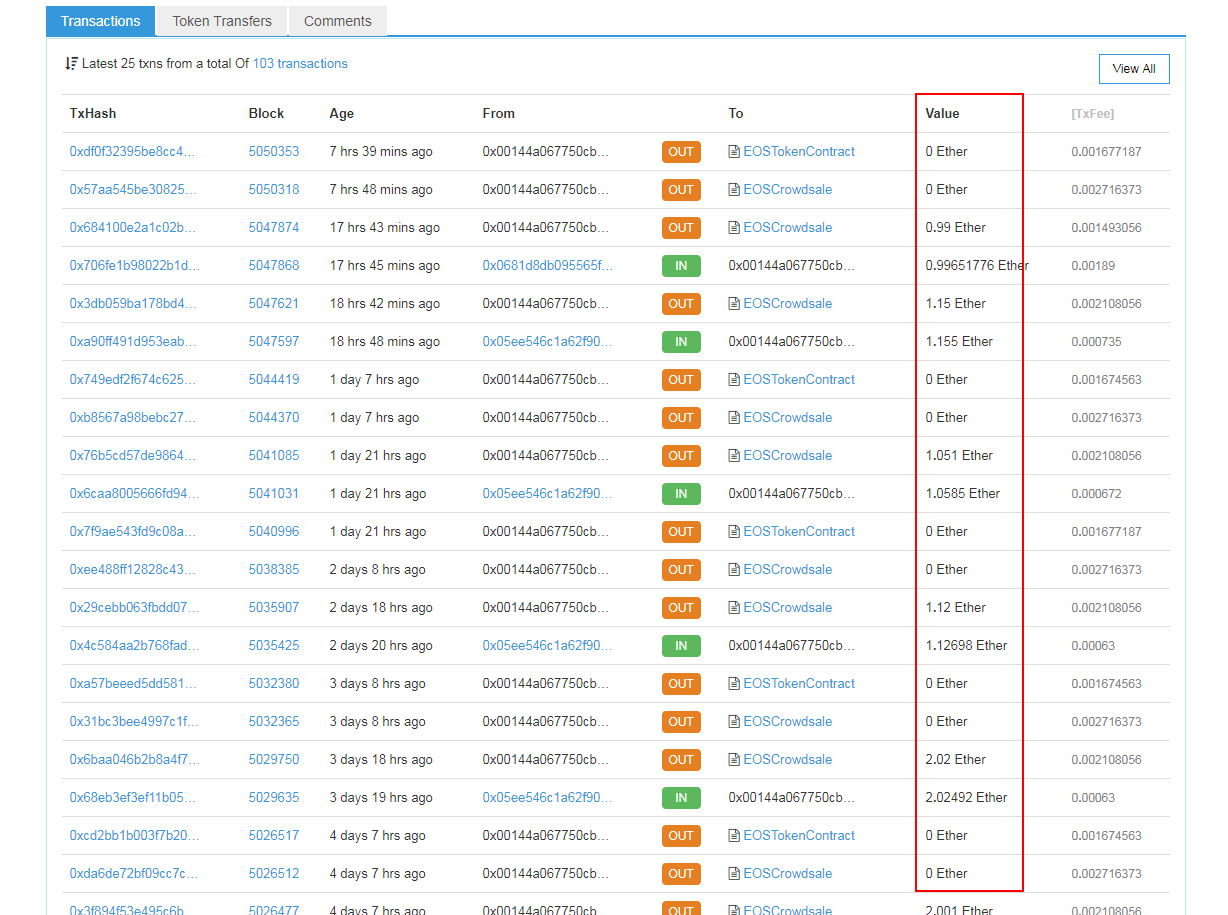Open block number 5047874
This screenshot has height=915, width=1228.
pos(273,228)
